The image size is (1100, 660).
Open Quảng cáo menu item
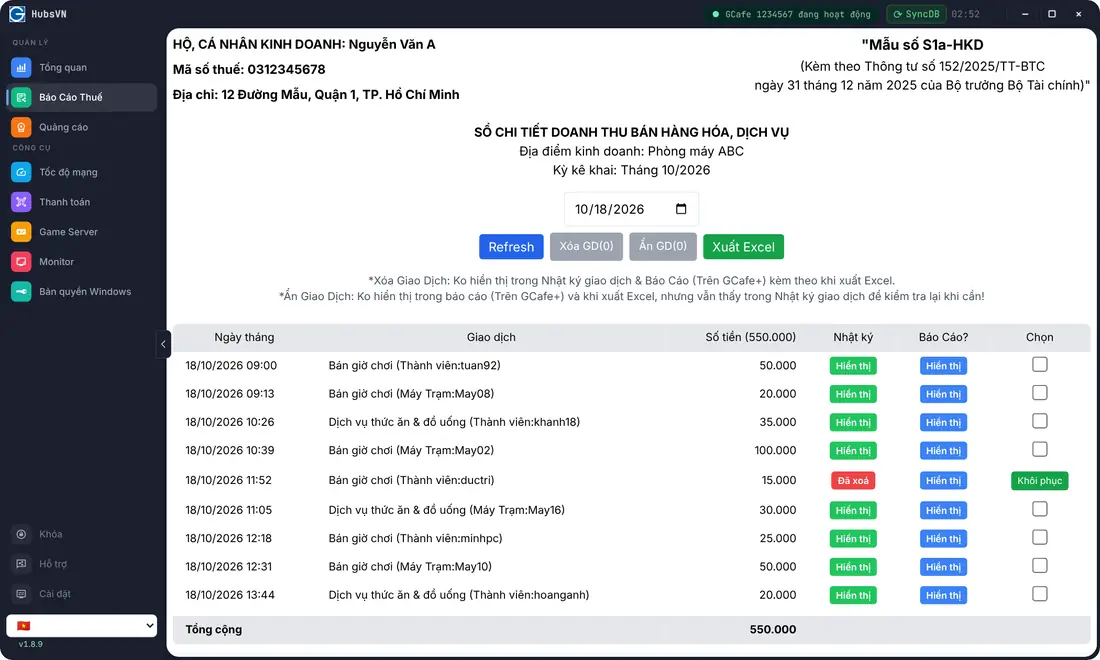(x=82, y=127)
